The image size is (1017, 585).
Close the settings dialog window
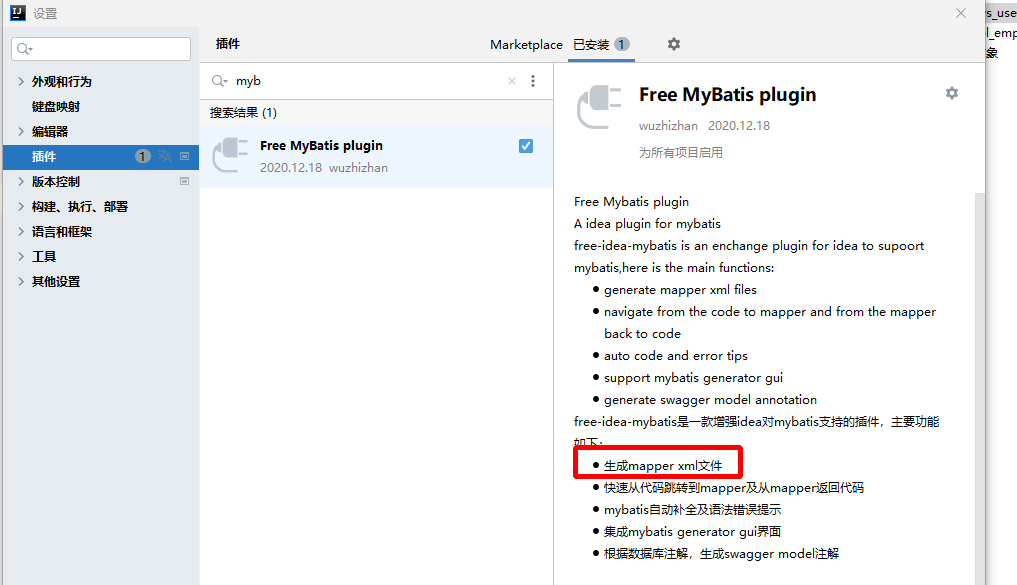[961, 13]
